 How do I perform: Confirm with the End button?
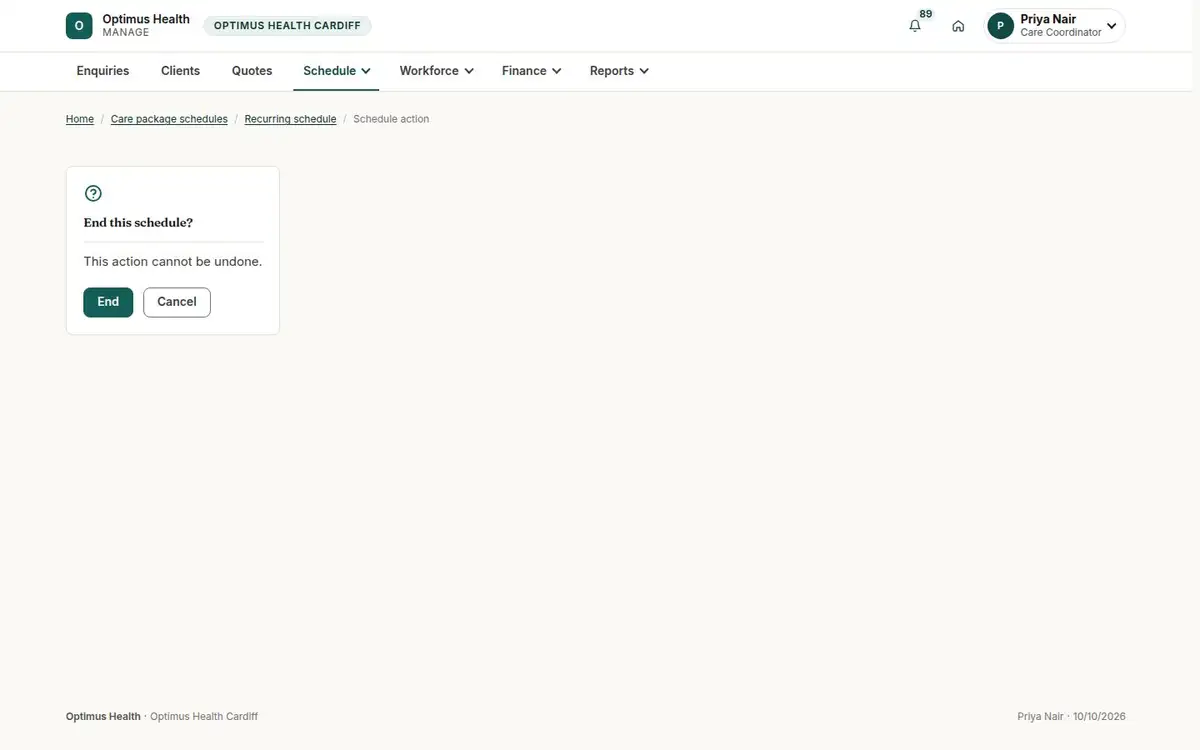108,302
